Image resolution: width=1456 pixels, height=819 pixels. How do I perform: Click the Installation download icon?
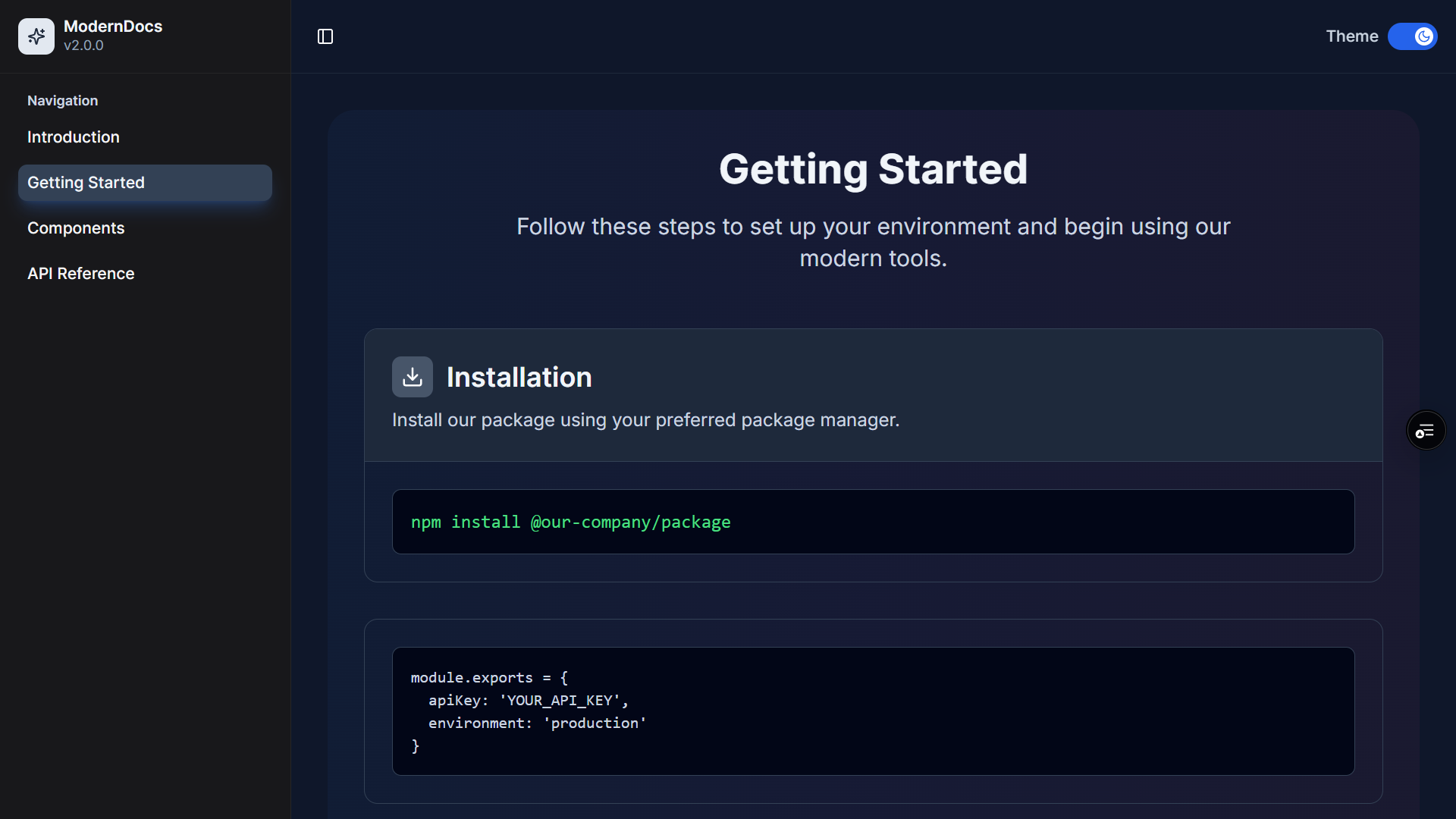(x=413, y=377)
